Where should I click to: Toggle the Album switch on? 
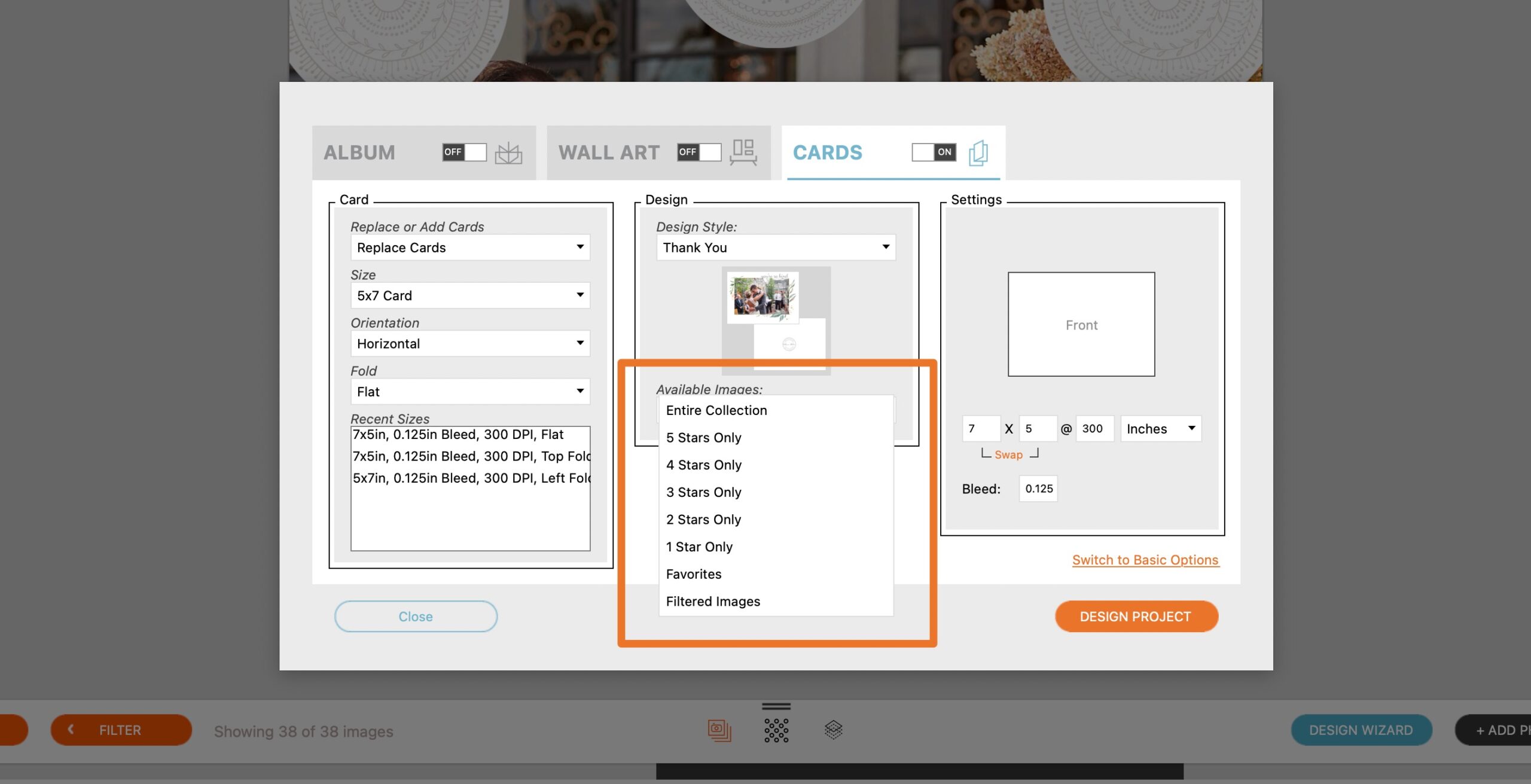tap(464, 152)
